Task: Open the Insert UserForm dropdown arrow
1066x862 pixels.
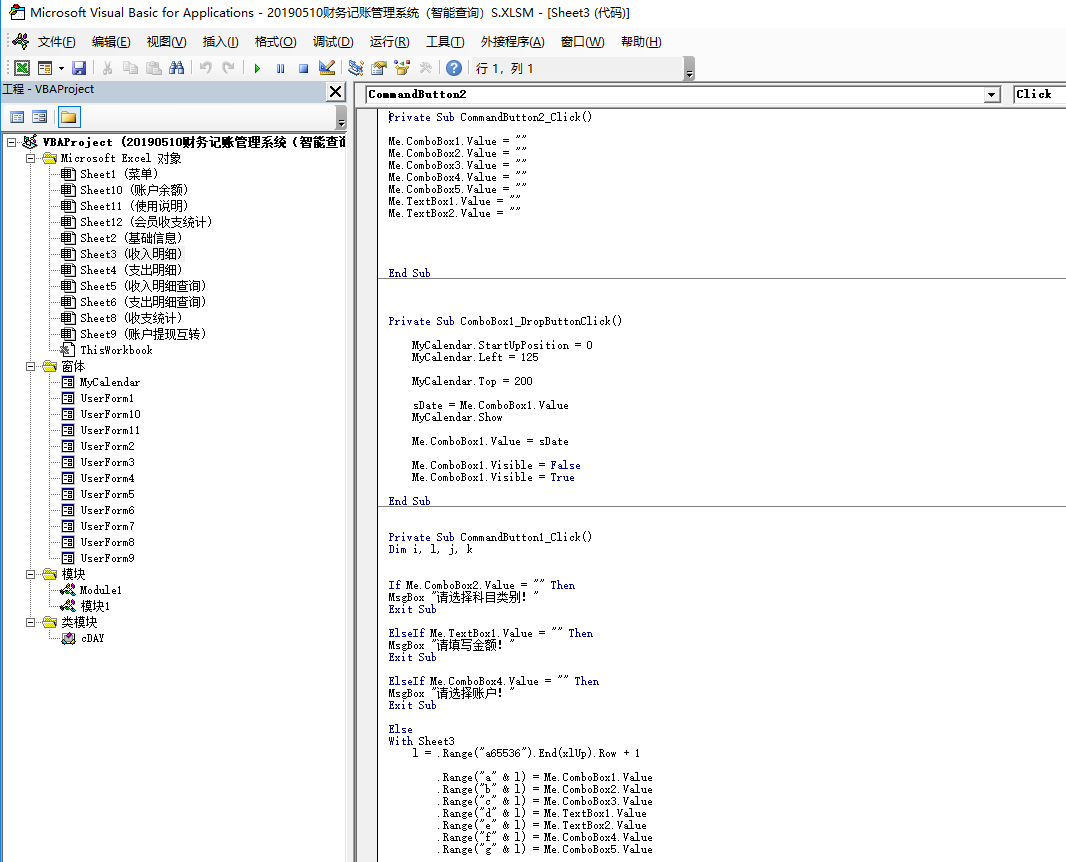Action: (x=61, y=68)
